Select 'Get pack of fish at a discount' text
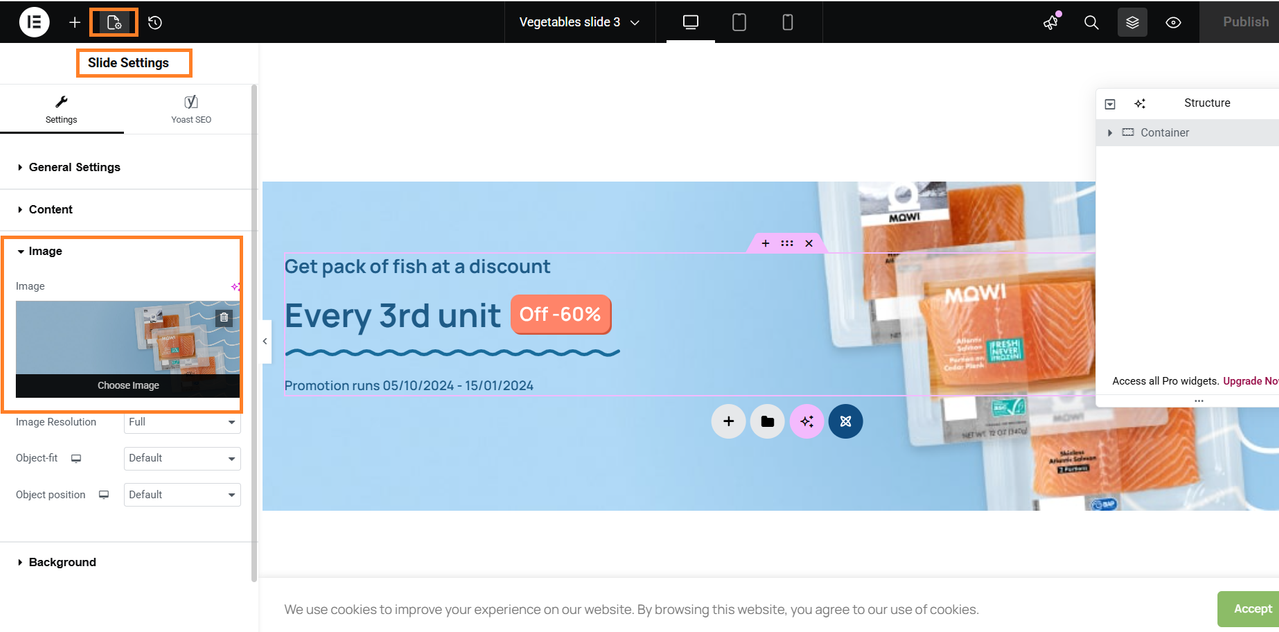Viewport: 1279px width, 632px height. [417, 266]
